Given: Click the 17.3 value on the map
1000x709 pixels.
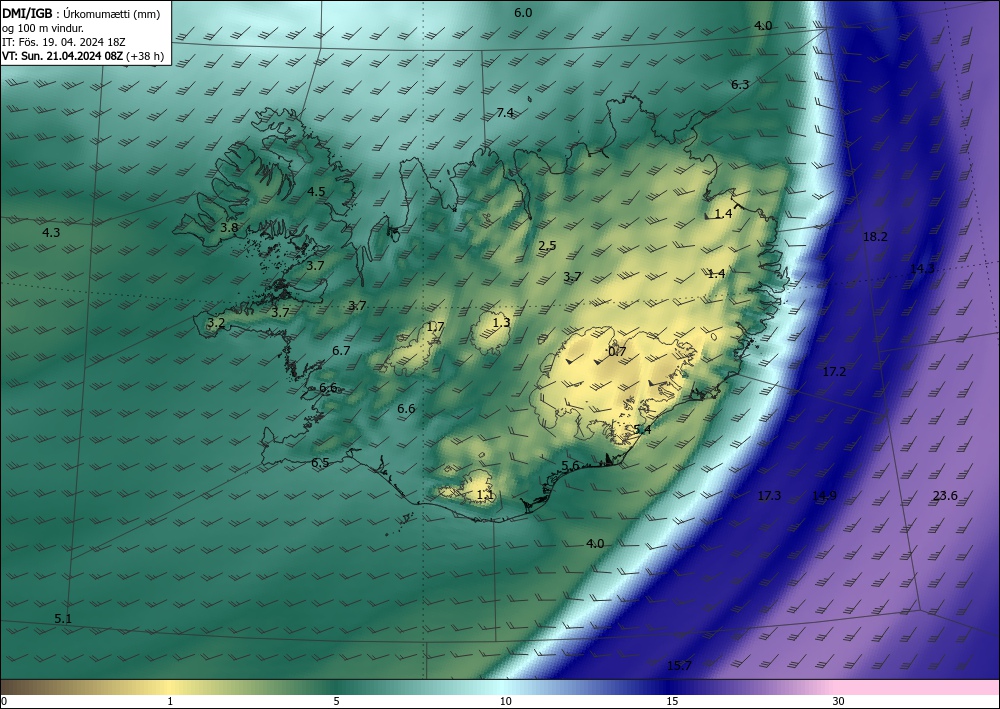Looking at the screenshot, I should (769, 495).
